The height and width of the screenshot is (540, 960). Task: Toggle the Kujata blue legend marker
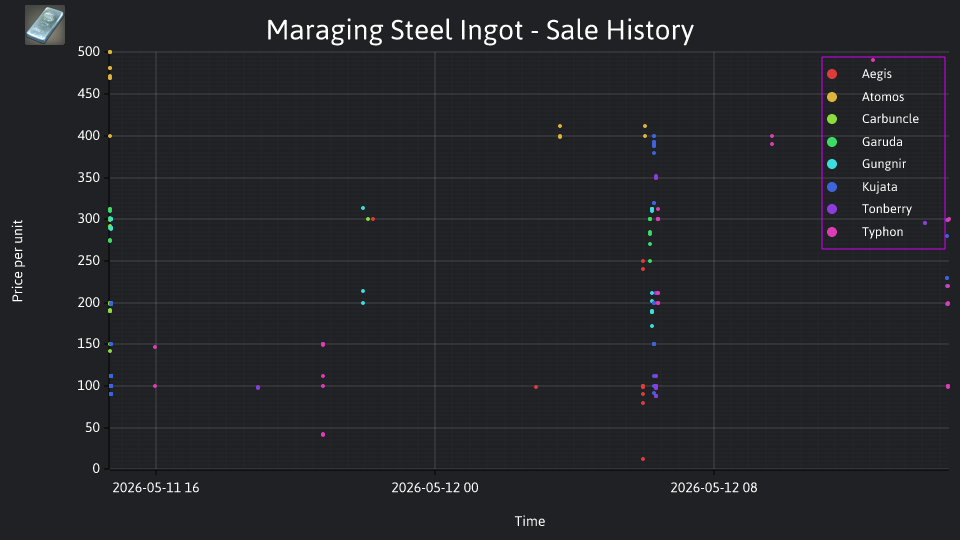831,187
